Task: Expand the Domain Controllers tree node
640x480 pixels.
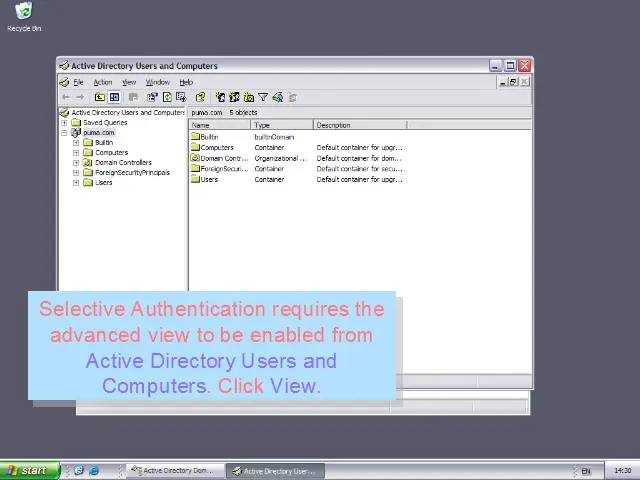Action: [x=76, y=162]
